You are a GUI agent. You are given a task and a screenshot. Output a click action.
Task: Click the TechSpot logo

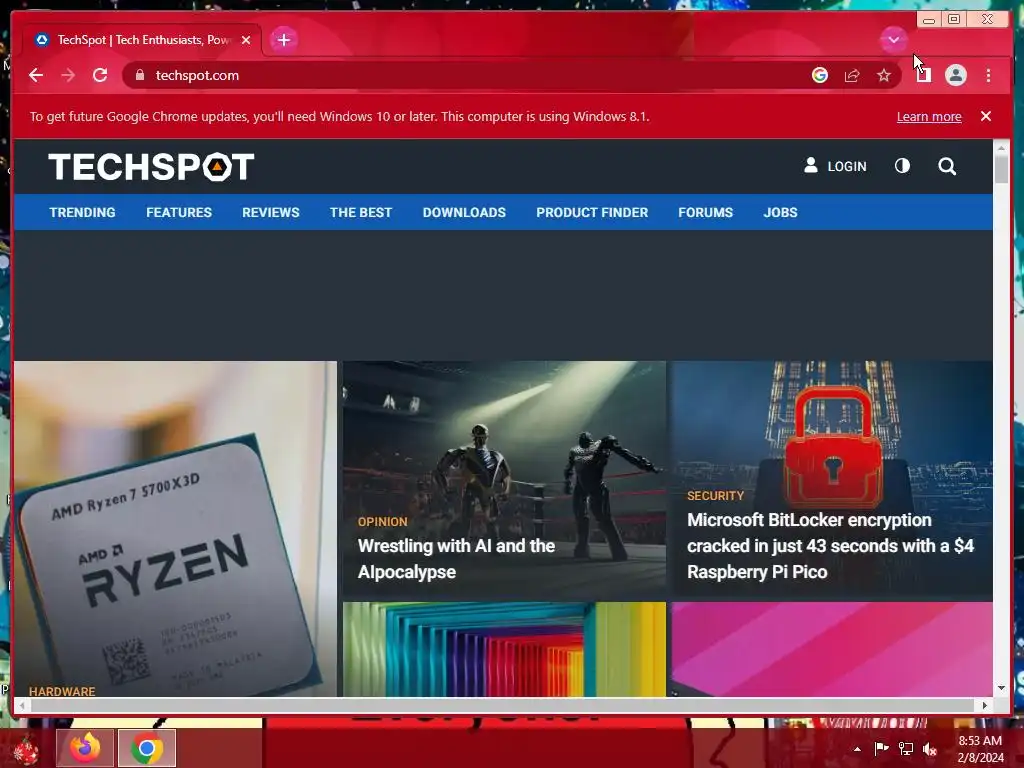pos(151,167)
